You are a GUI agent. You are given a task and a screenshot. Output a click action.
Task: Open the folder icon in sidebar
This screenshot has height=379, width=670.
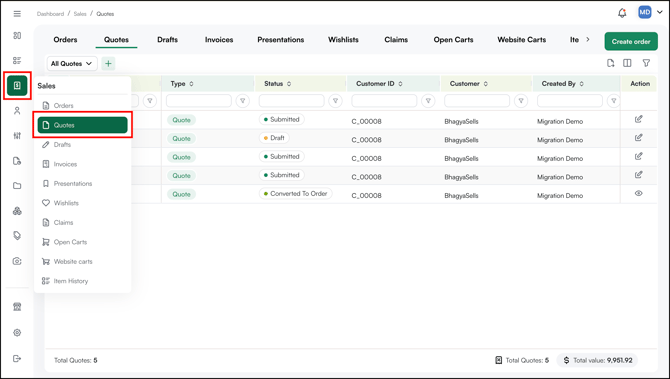(x=17, y=186)
